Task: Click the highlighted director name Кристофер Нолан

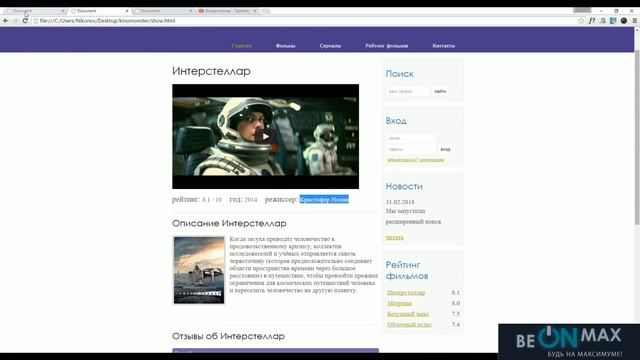Action: click(x=324, y=199)
